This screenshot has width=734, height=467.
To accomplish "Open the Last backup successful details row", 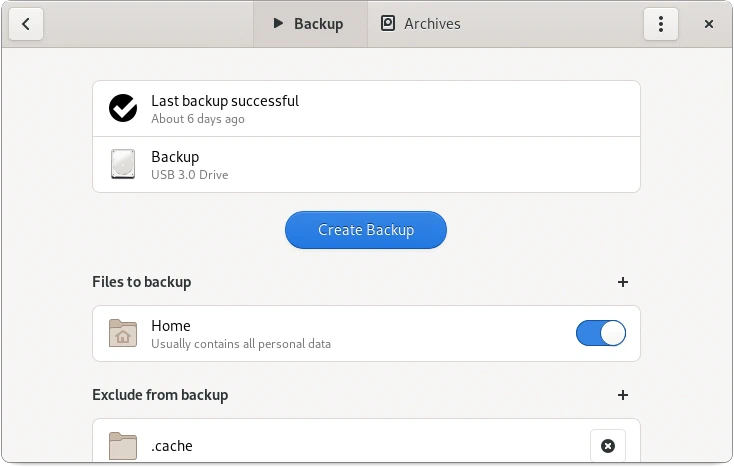I will click(366, 109).
